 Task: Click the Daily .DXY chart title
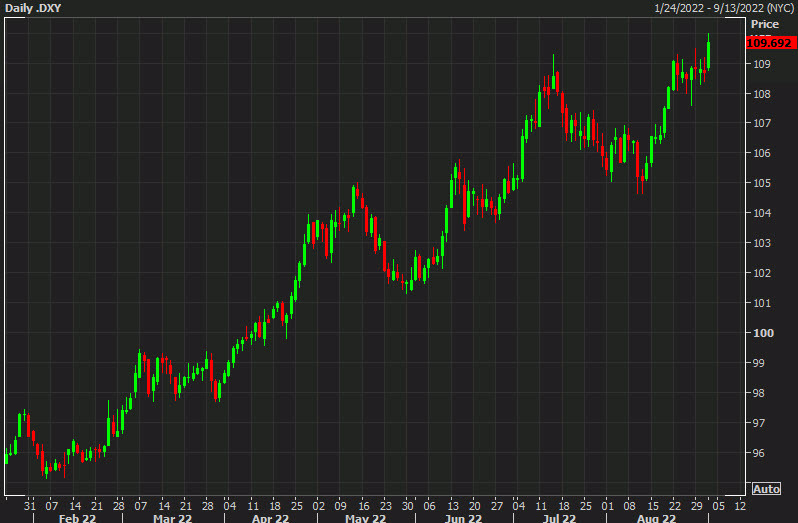point(35,8)
